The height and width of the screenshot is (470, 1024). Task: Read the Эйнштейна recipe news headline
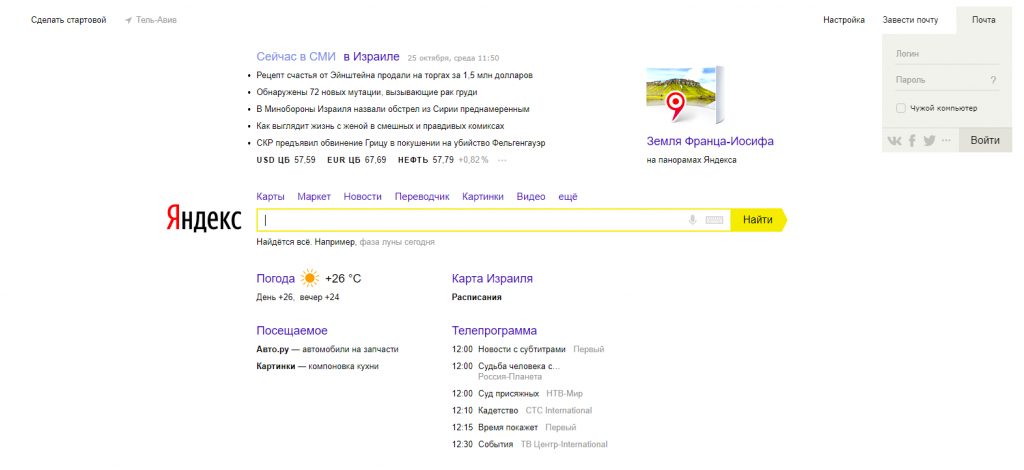[x=394, y=75]
